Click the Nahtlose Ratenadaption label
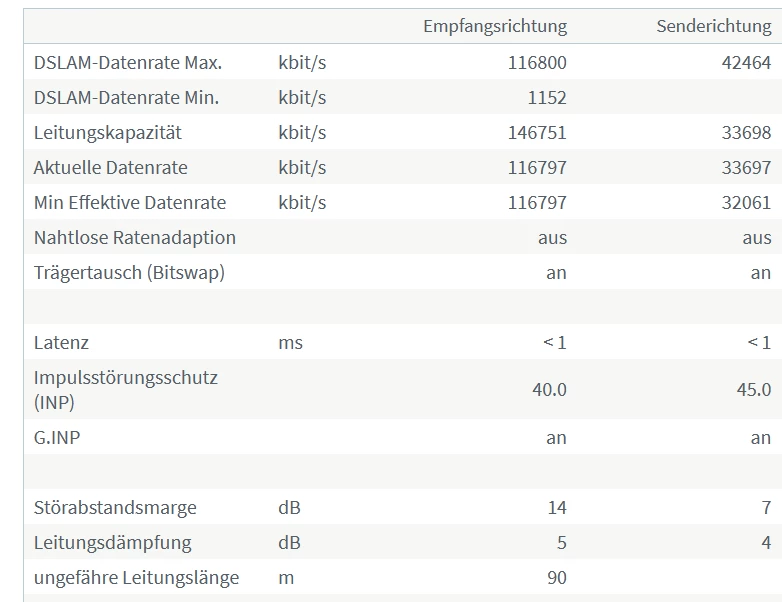The image size is (782, 602). pos(135,237)
